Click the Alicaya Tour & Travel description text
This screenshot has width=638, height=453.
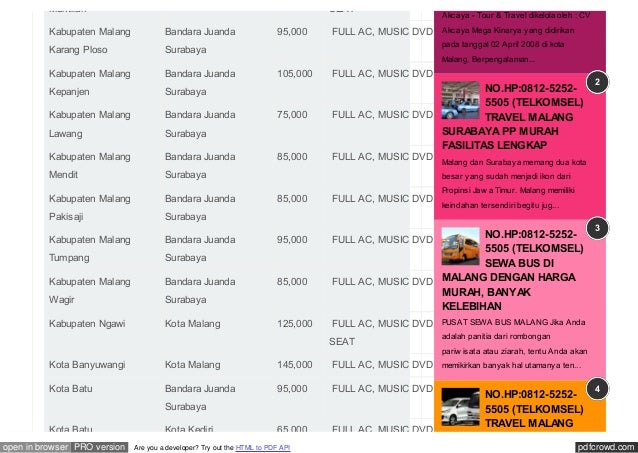pos(515,37)
